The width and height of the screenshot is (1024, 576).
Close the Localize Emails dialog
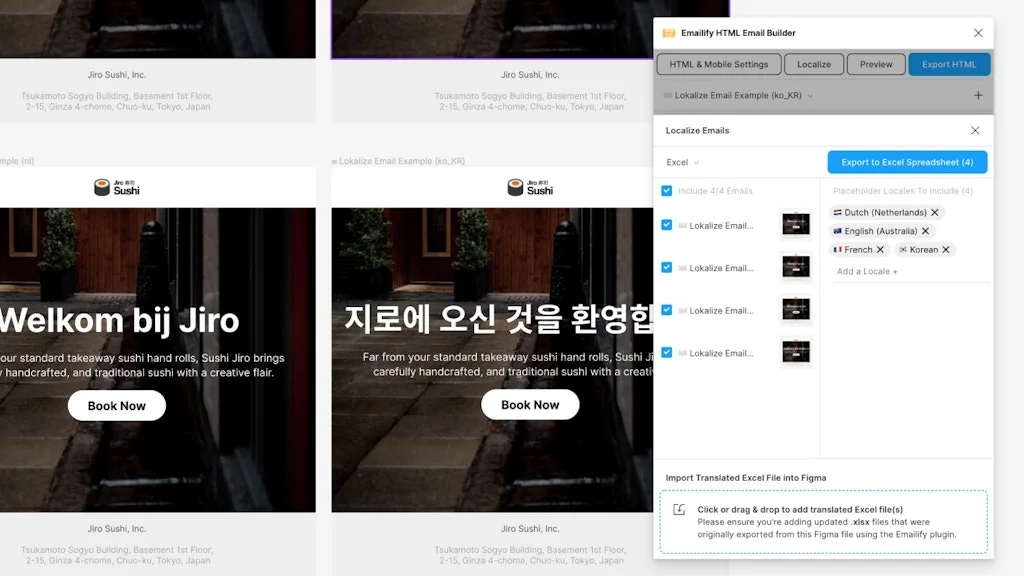pos(975,130)
